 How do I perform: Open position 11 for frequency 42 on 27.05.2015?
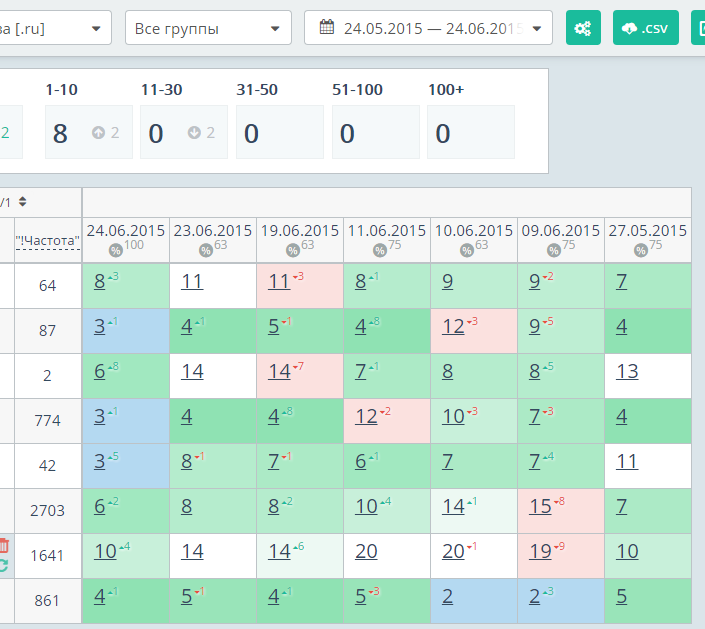click(627, 462)
